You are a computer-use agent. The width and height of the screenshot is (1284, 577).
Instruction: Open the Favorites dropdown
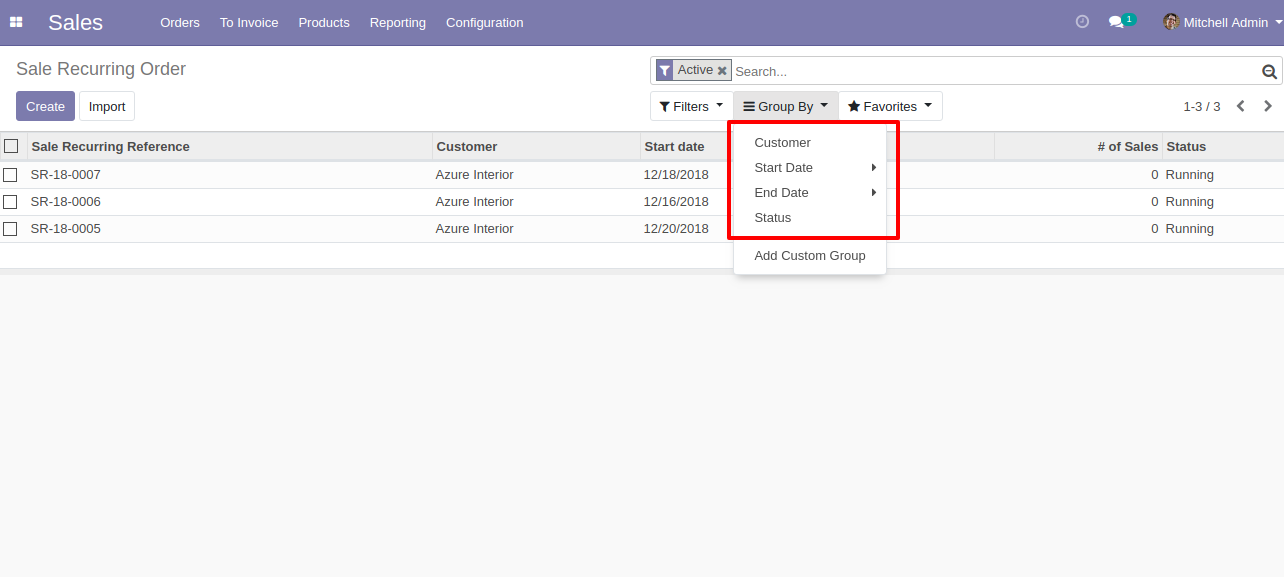point(890,106)
